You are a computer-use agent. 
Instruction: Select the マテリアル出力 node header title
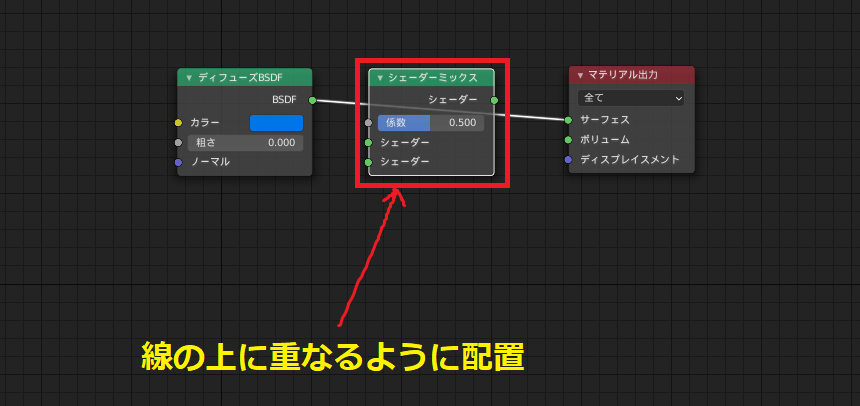(623, 75)
